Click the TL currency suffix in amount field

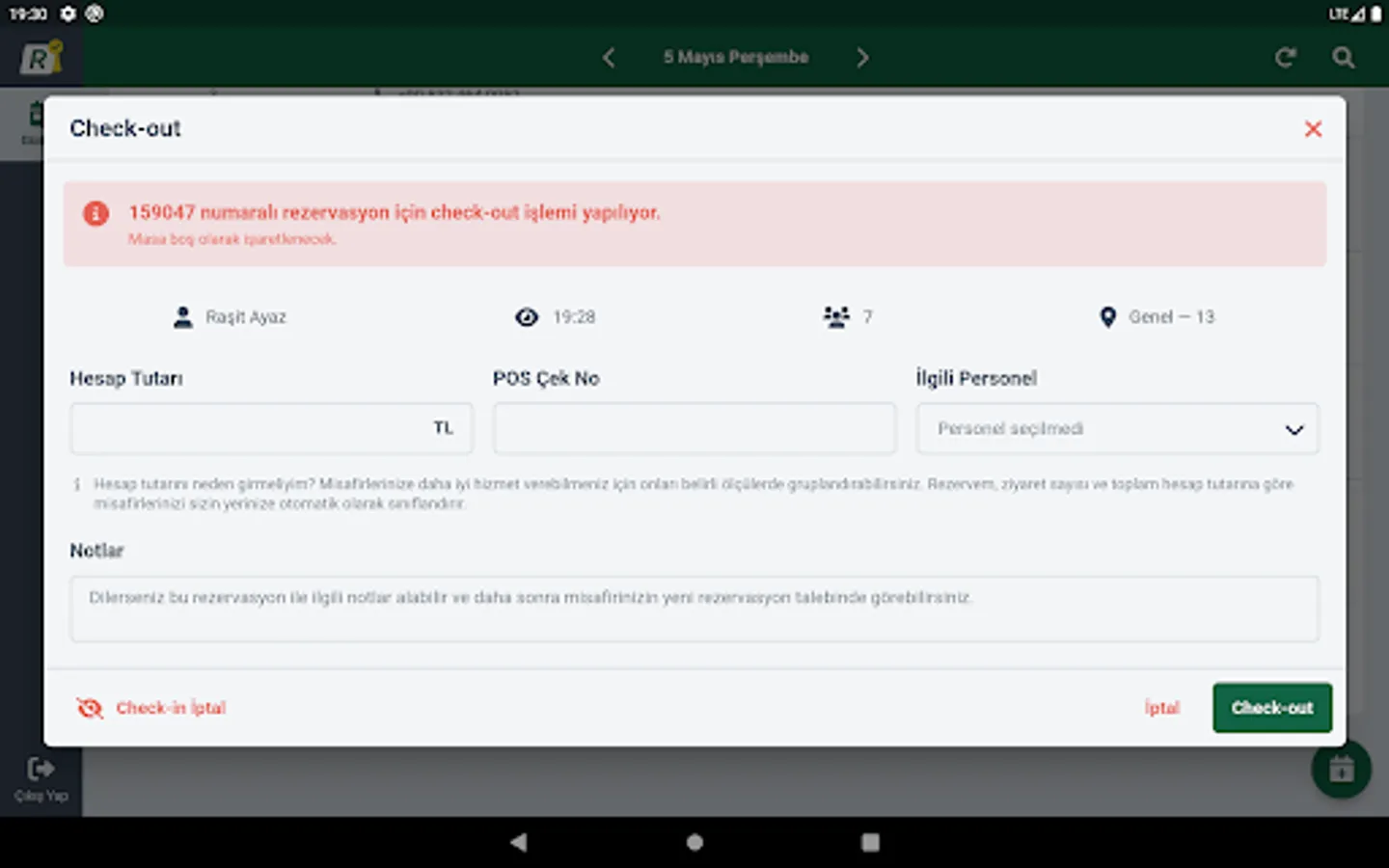pos(443,428)
